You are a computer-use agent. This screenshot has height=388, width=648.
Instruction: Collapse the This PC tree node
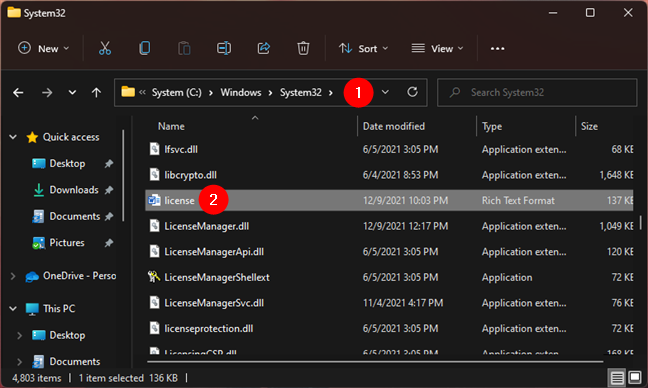(13, 308)
